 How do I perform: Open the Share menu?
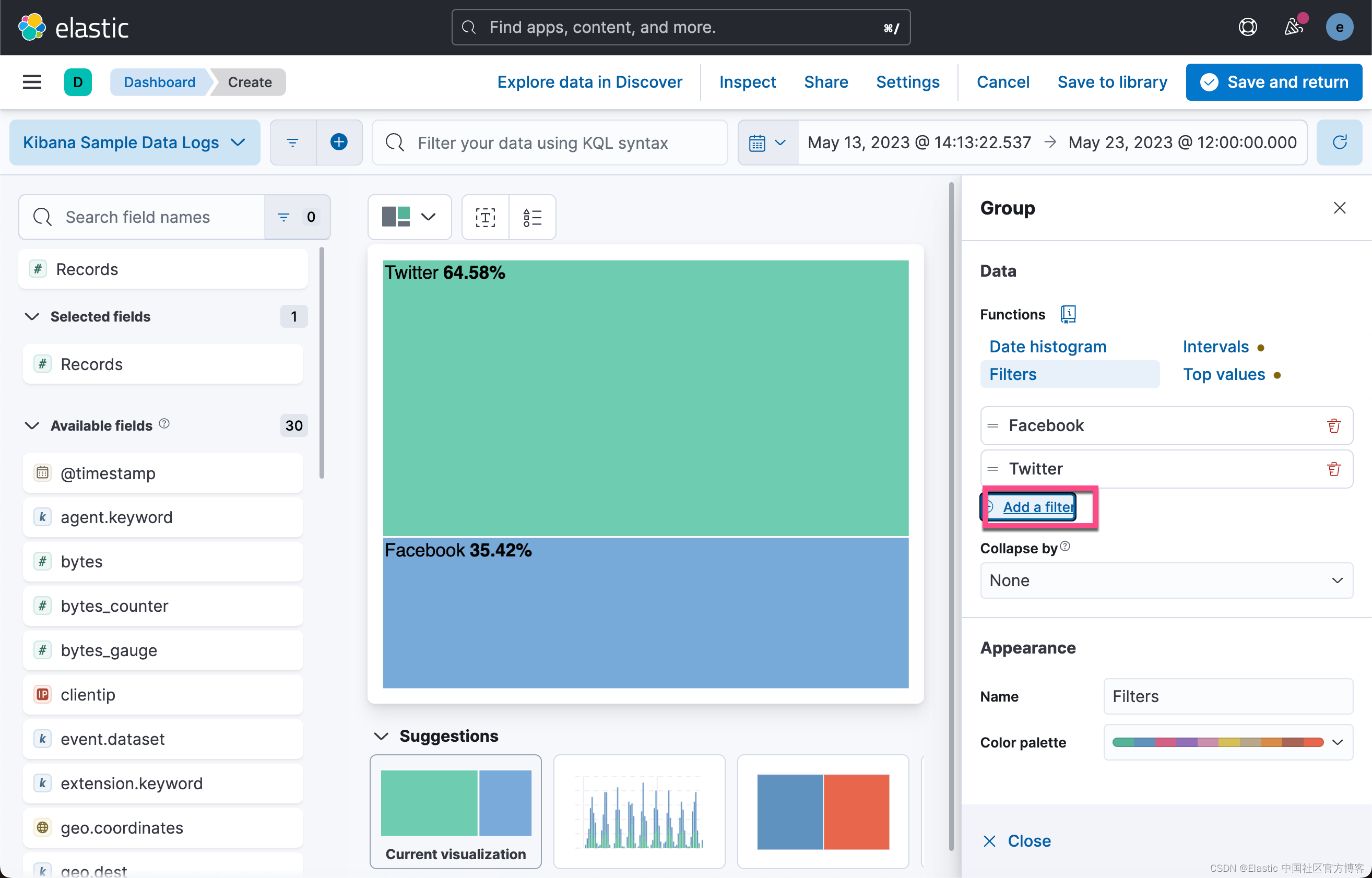coord(826,82)
